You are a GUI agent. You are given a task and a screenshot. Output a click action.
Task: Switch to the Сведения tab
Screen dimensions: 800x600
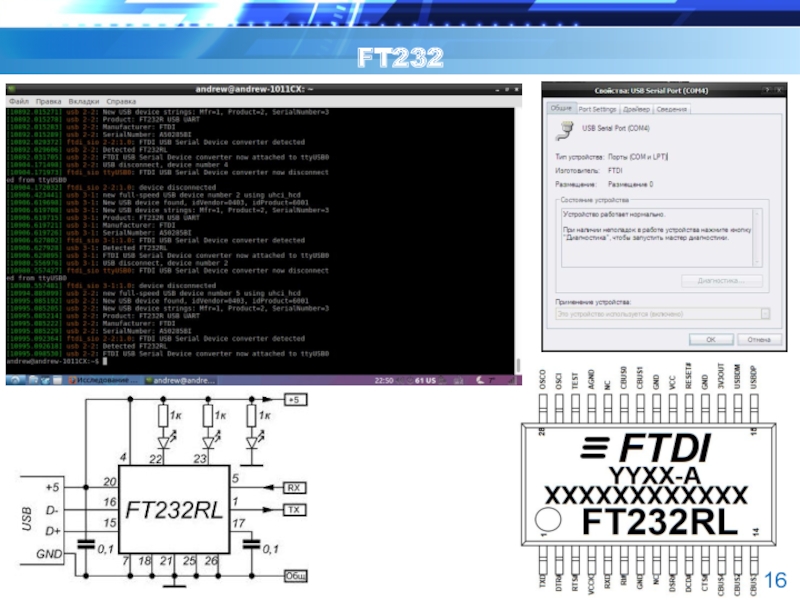[671, 109]
